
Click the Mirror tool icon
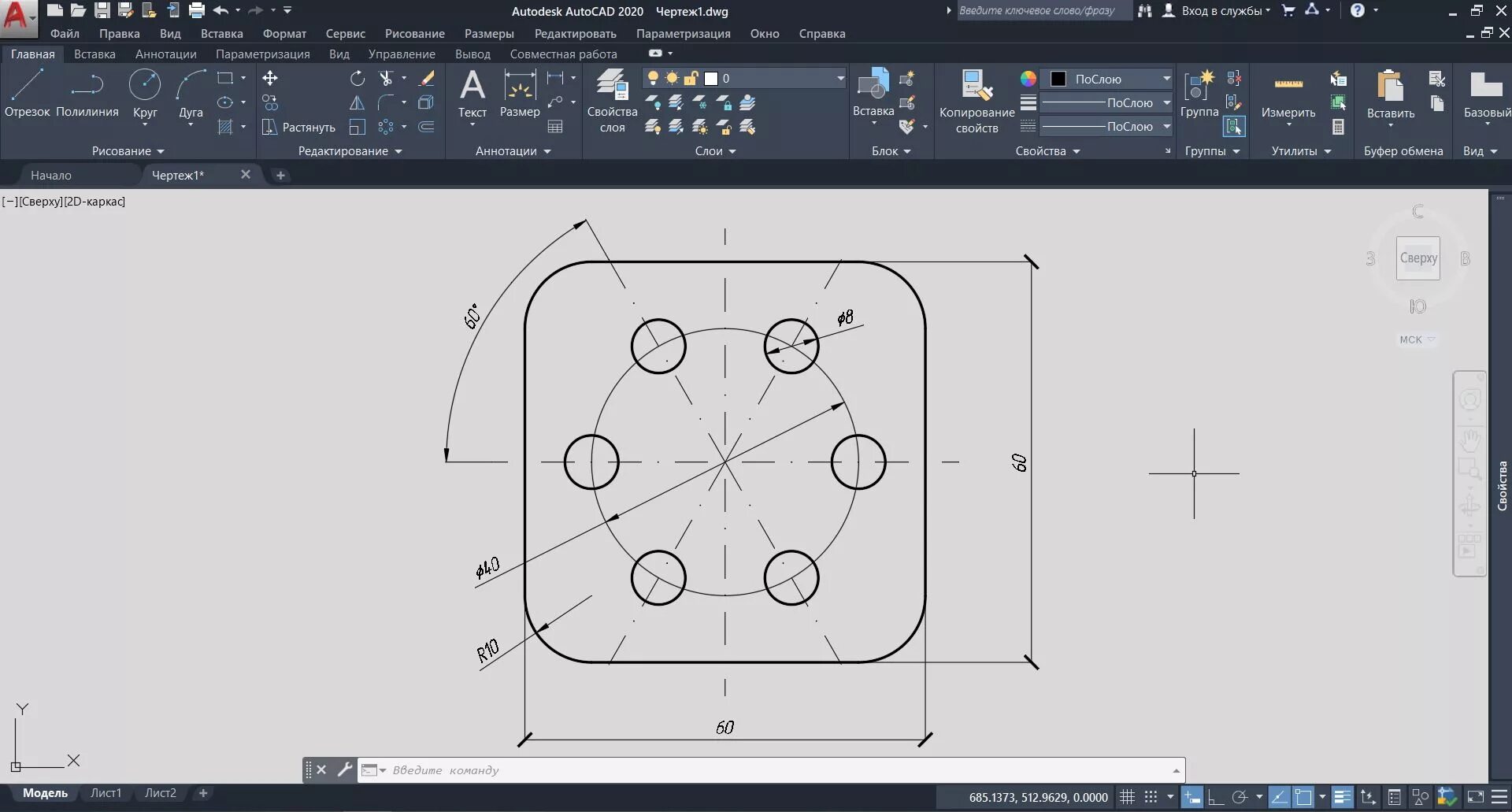click(357, 102)
